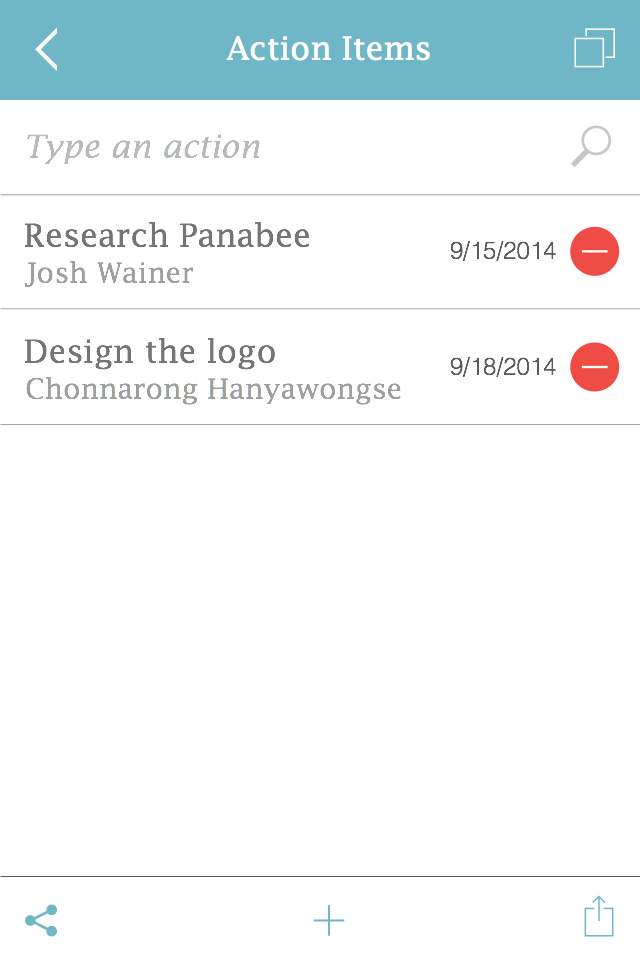Open the Research Panabee action title
Image resolution: width=640 pixels, height=960 pixels.
pos(167,236)
